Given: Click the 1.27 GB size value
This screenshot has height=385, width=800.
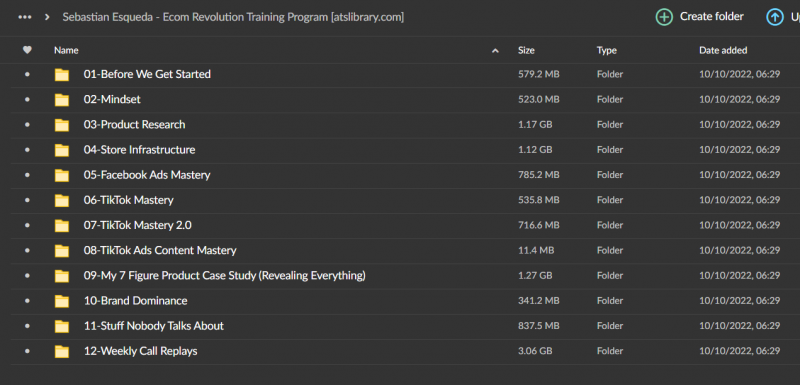Looking at the screenshot, I should 535,275.
